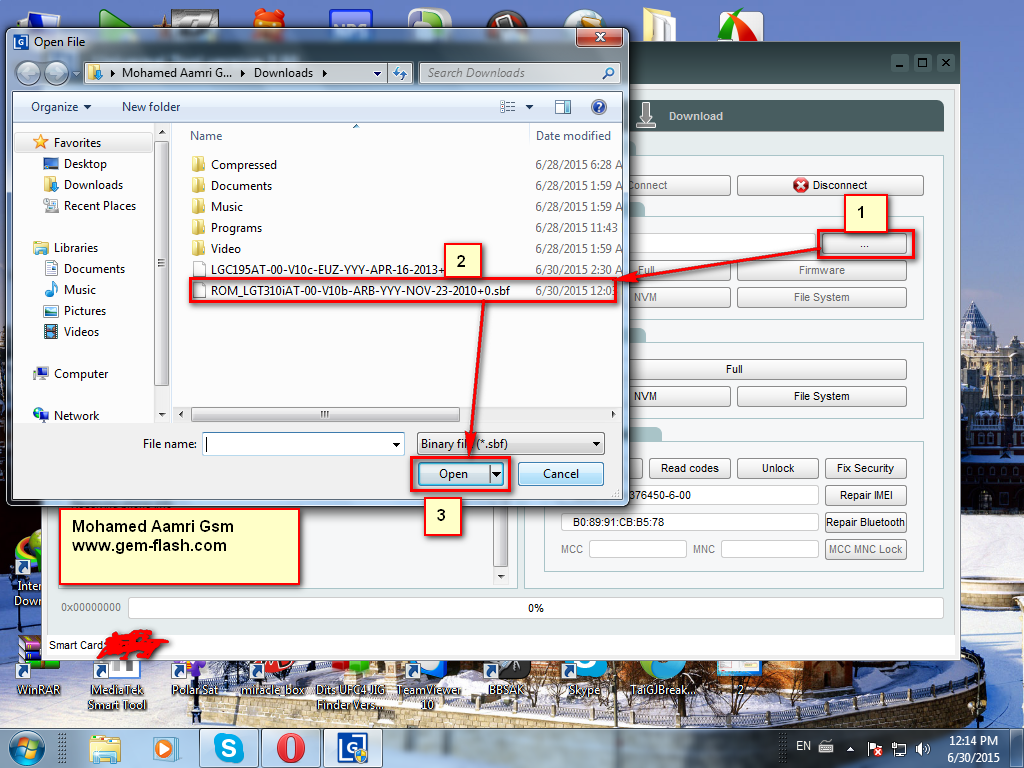The height and width of the screenshot is (768, 1024).
Task: Click the Unlock button
Action: pyautogui.click(x=778, y=468)
